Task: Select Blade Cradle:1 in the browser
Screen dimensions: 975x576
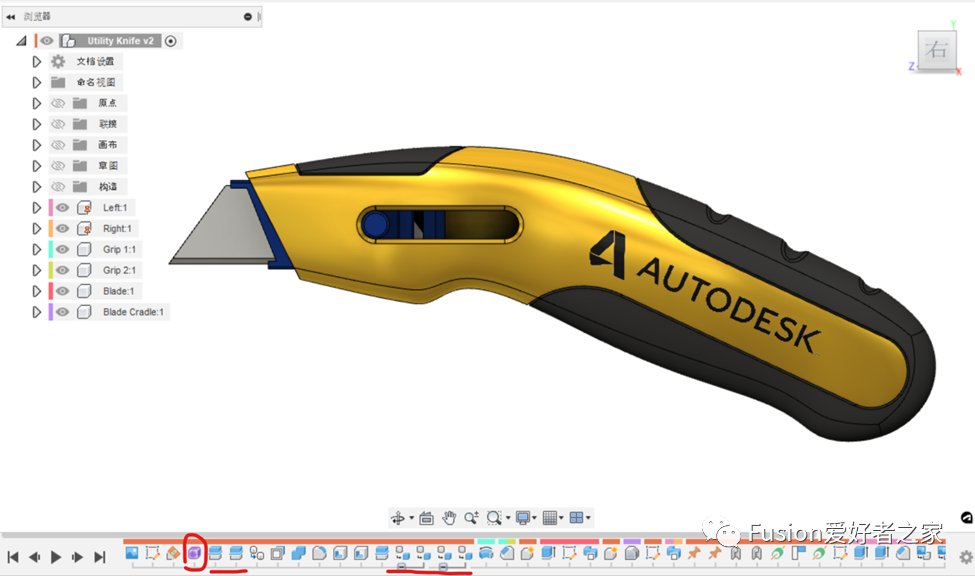Action: pos(134,312)
